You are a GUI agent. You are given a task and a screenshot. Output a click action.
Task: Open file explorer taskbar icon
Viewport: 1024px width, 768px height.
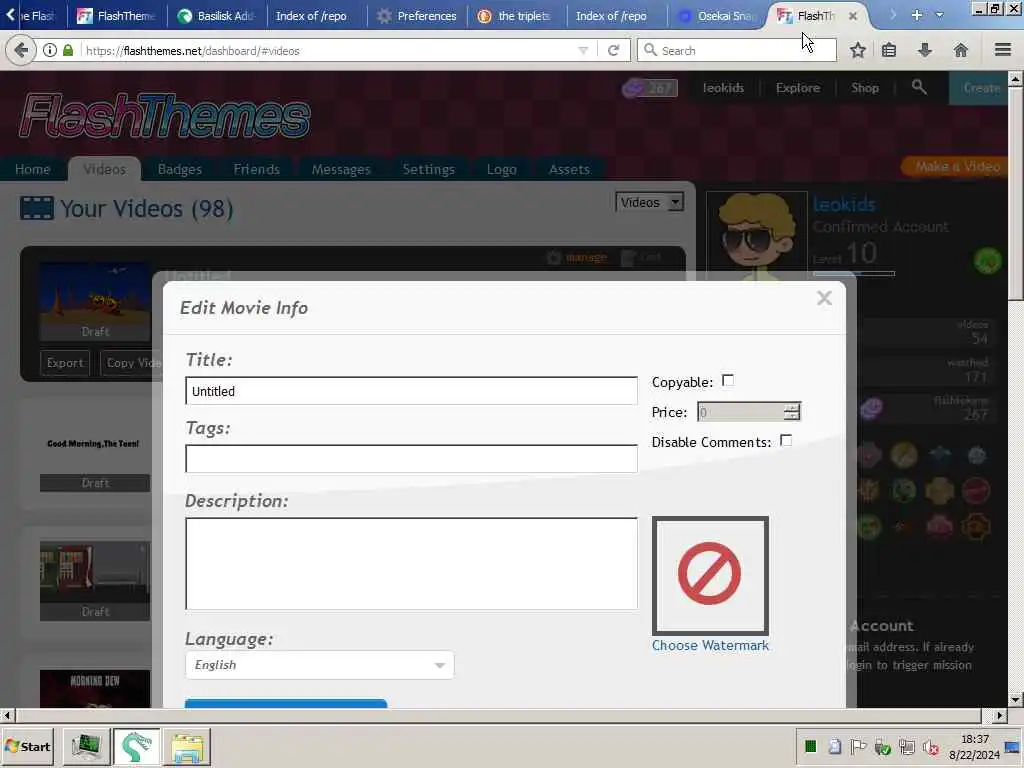187,746
